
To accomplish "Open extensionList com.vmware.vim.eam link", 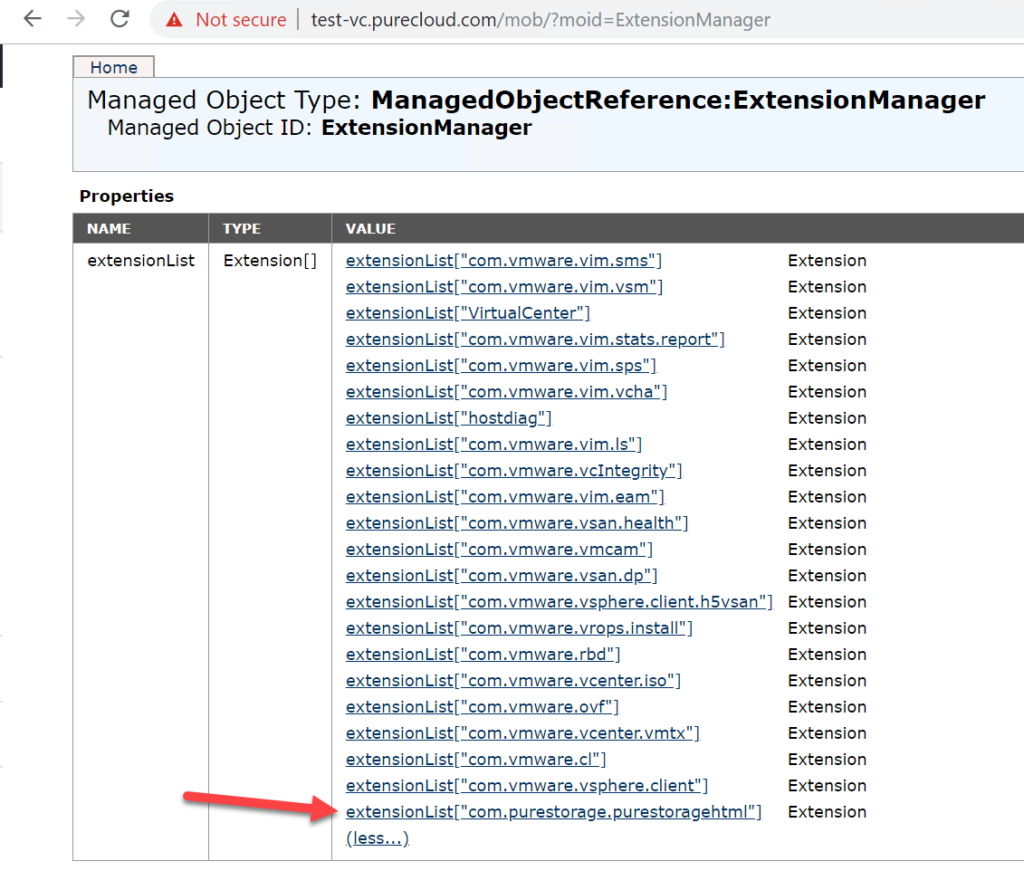I will tap(505, 497).
